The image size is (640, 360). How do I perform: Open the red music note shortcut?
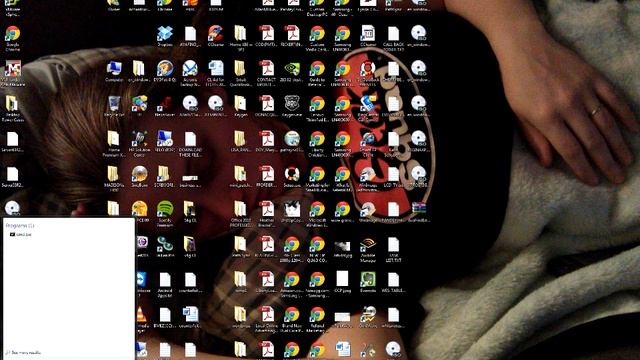pyautogui.click(x=165, y=106)
